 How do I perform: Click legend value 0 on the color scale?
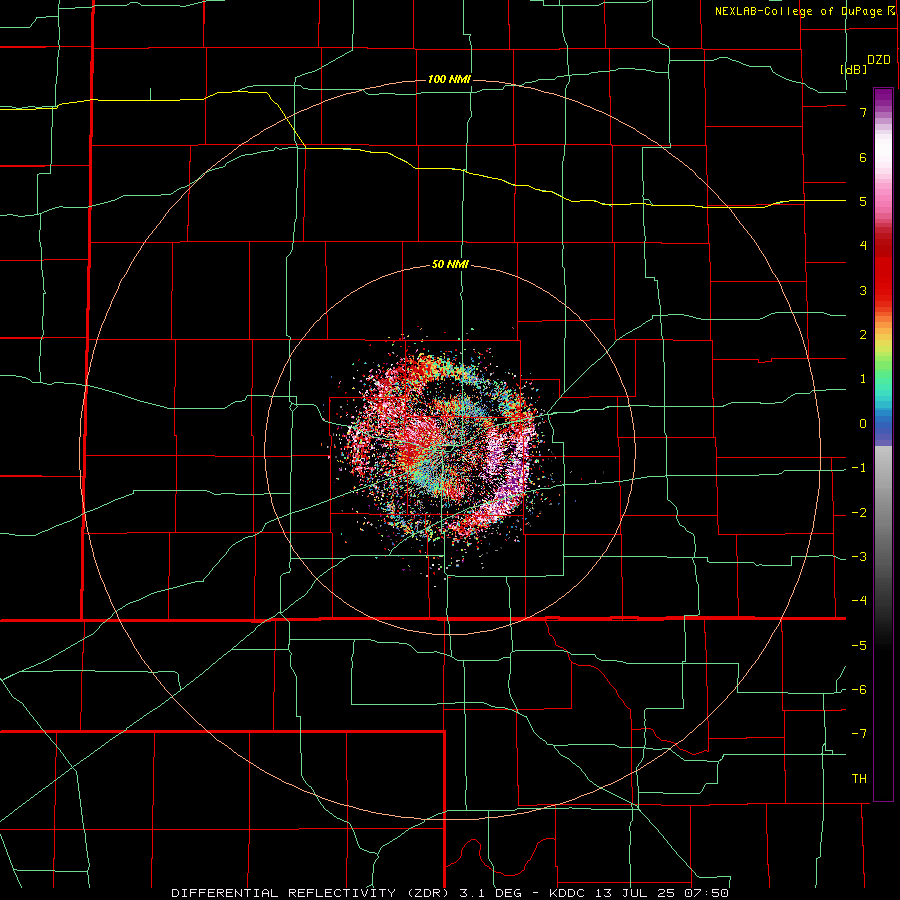coord(863,424)
